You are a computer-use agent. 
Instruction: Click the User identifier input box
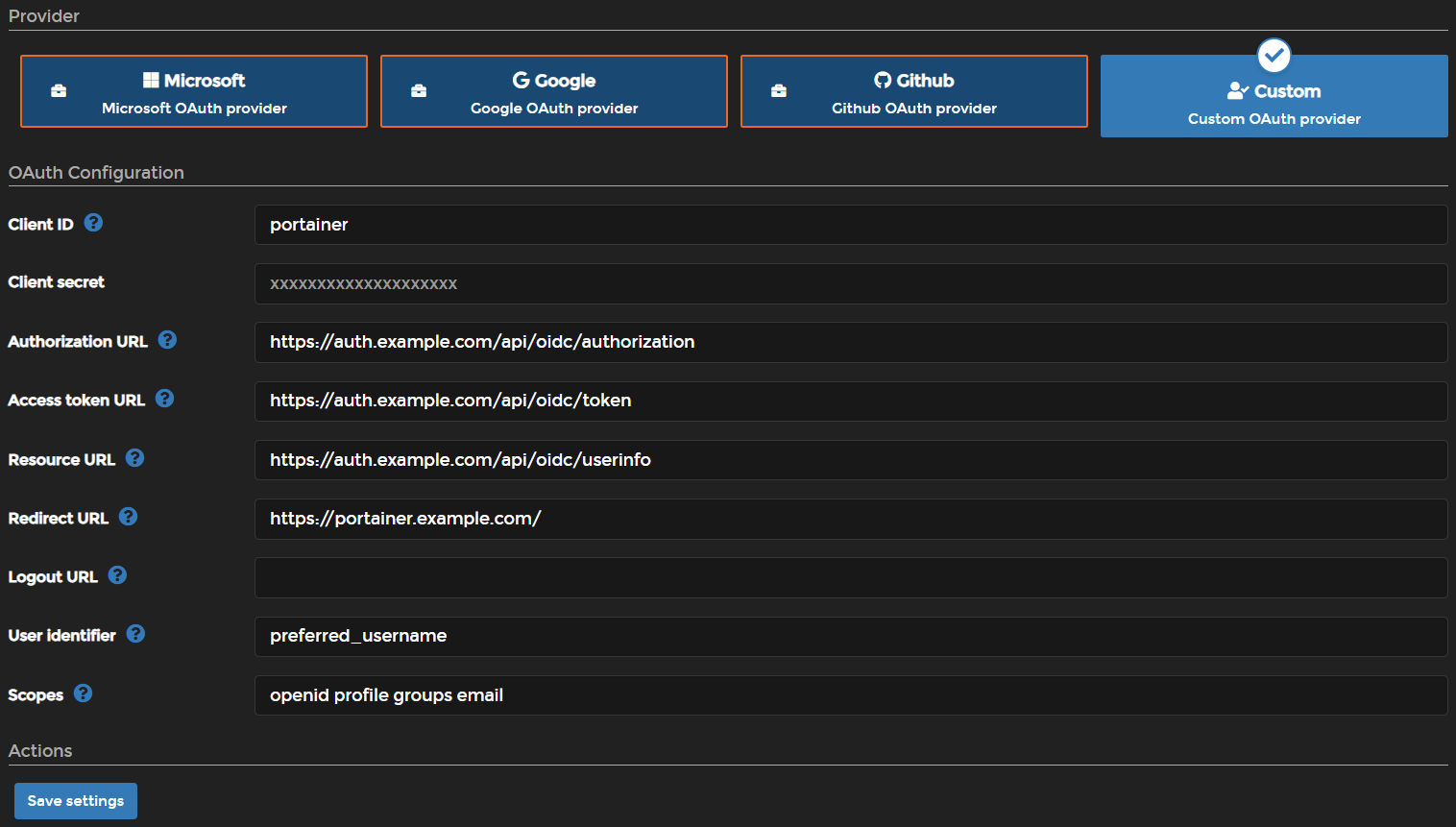tap(850, 637)
